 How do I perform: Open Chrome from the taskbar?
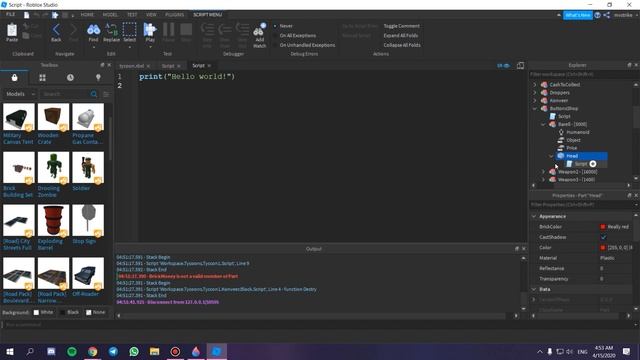[x=93, y=351]
